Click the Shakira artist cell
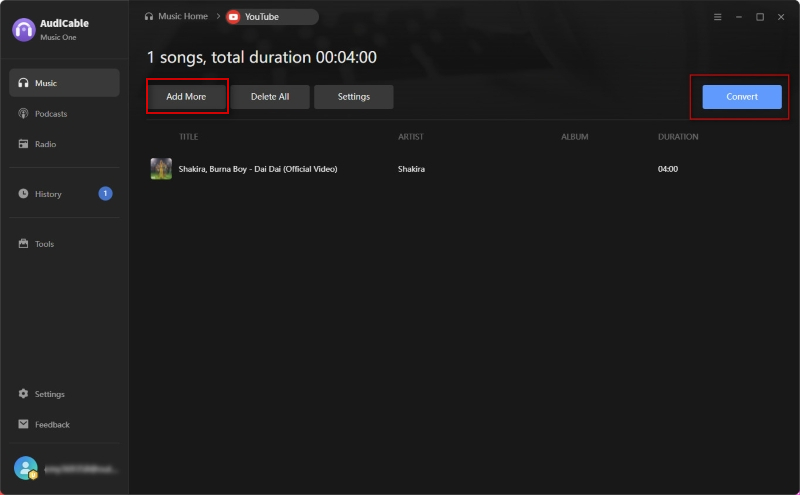Viewport: 800px width, 495px height. pos(411,169)
